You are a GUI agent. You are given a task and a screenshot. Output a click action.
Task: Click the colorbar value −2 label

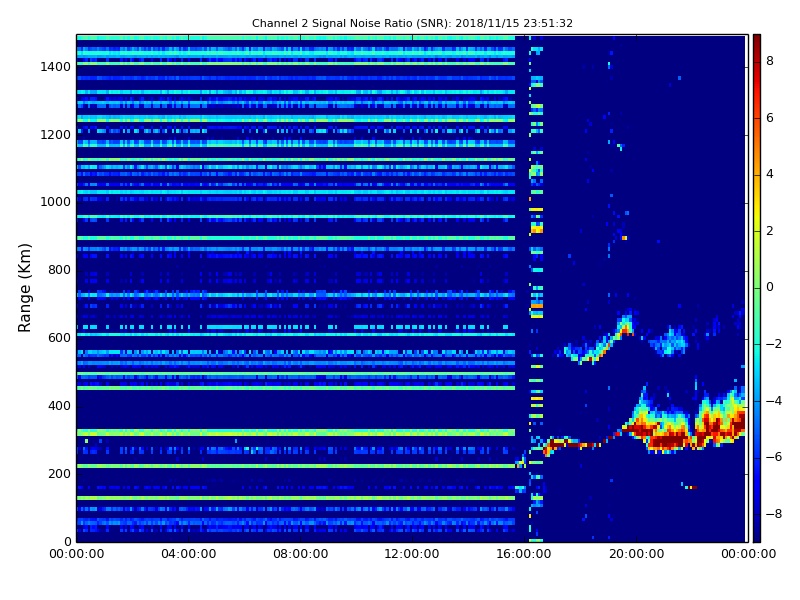pyautogui.click(x=773, y=344)
